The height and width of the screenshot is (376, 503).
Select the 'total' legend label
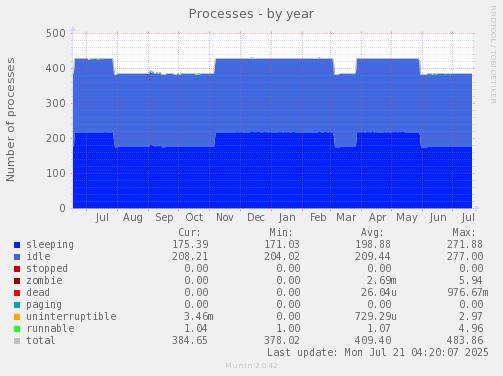(41, 340)
